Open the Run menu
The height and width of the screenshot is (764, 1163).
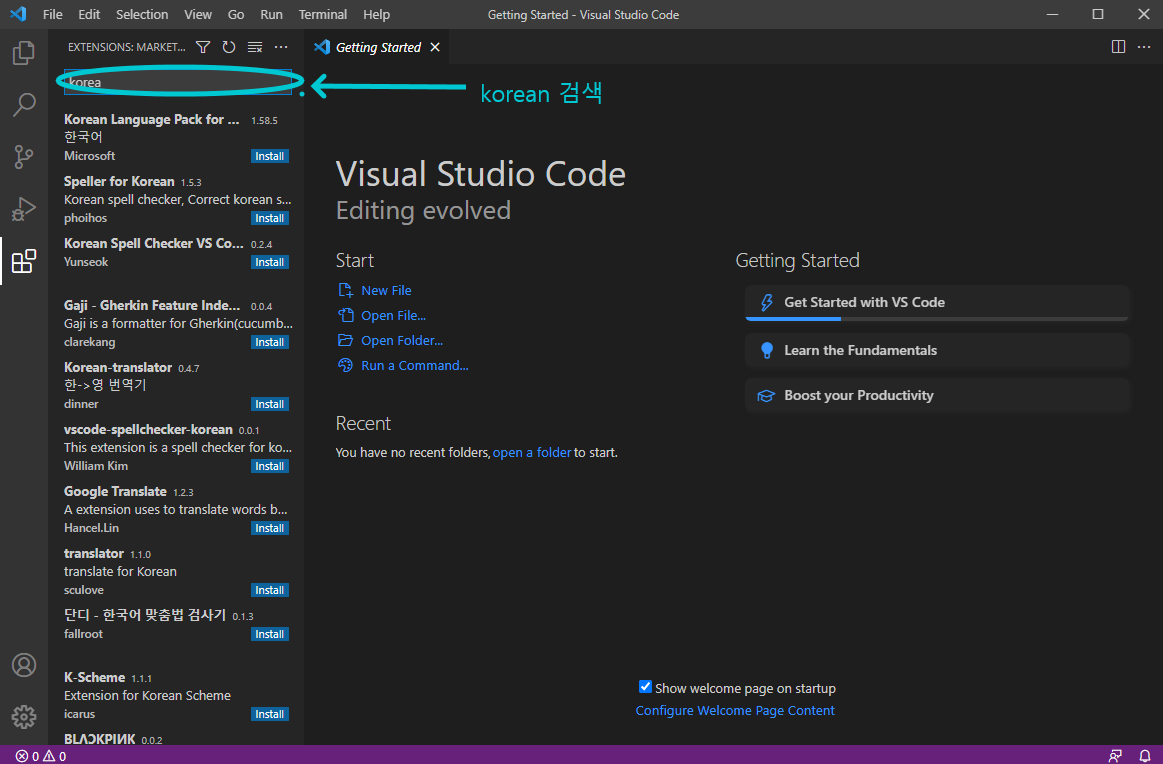tap(271, 14)
